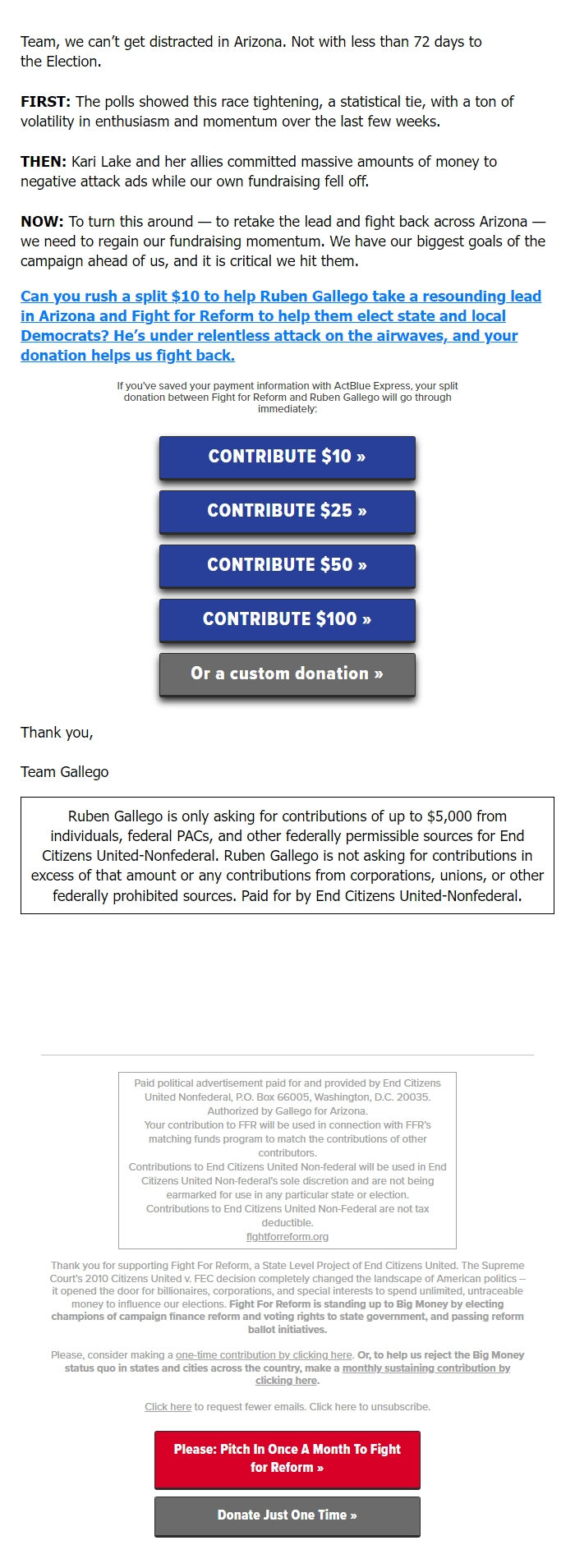Click the CONTRIBUTE $100 button
Viewport: 575px width, 1568px height.
point(287,619)
